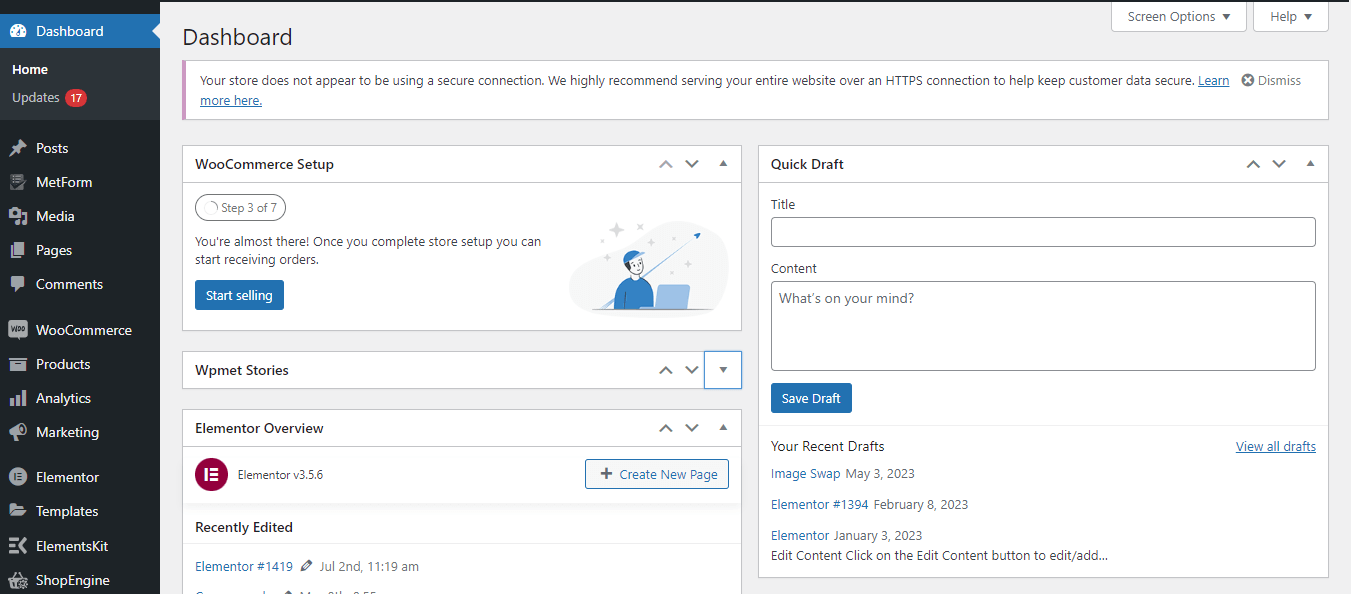Click the "Jul 2nd, 11:19 am" timestamp
The width and height of the screenshot is (1351, 594).
(x=369, y=566)
